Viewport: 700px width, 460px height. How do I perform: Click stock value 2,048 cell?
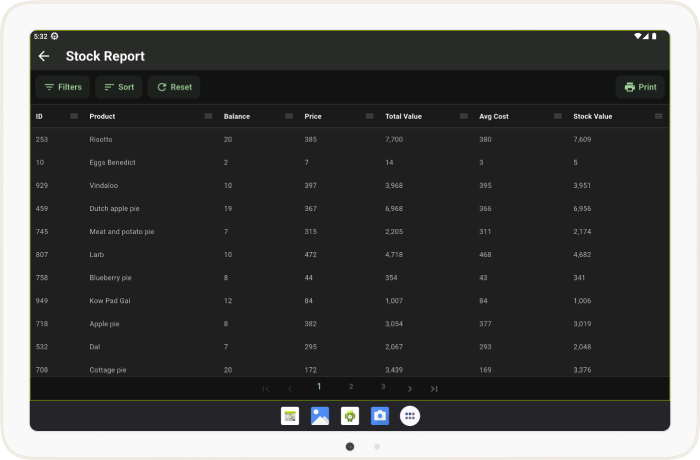click(582, 347)
